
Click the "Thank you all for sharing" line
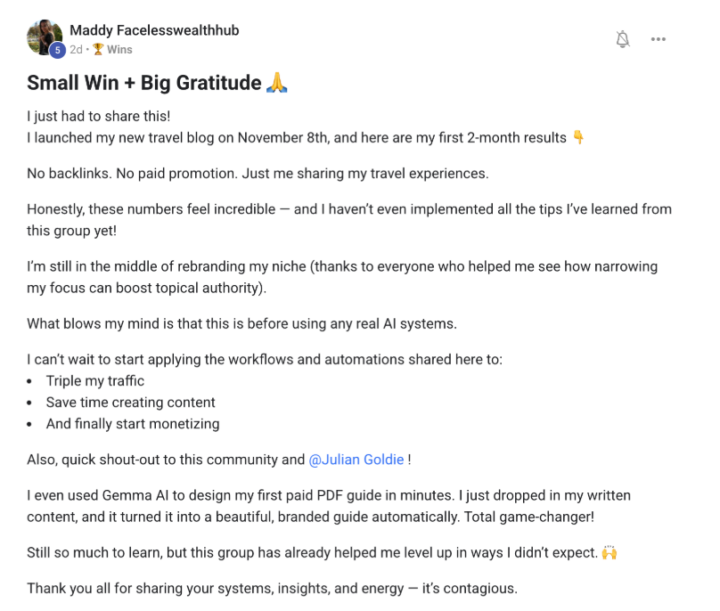[272, 588]
